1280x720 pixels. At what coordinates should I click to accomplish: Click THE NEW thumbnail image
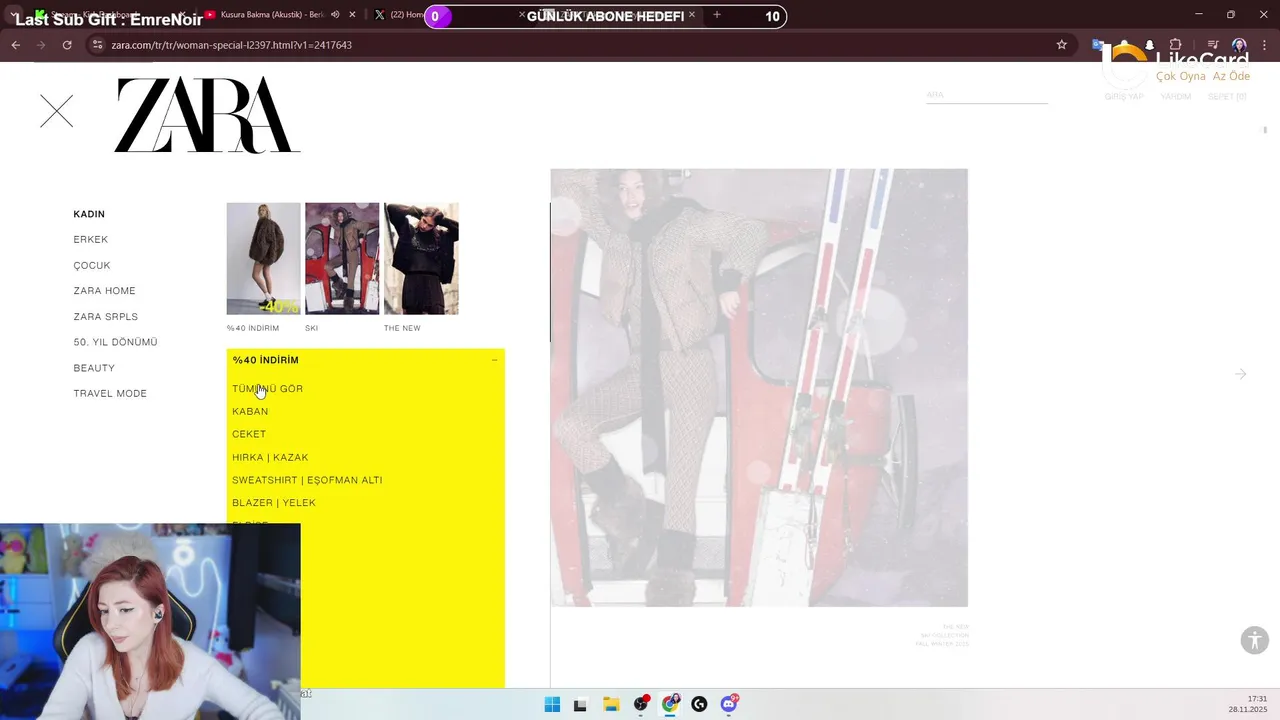(x=421, y=259)
